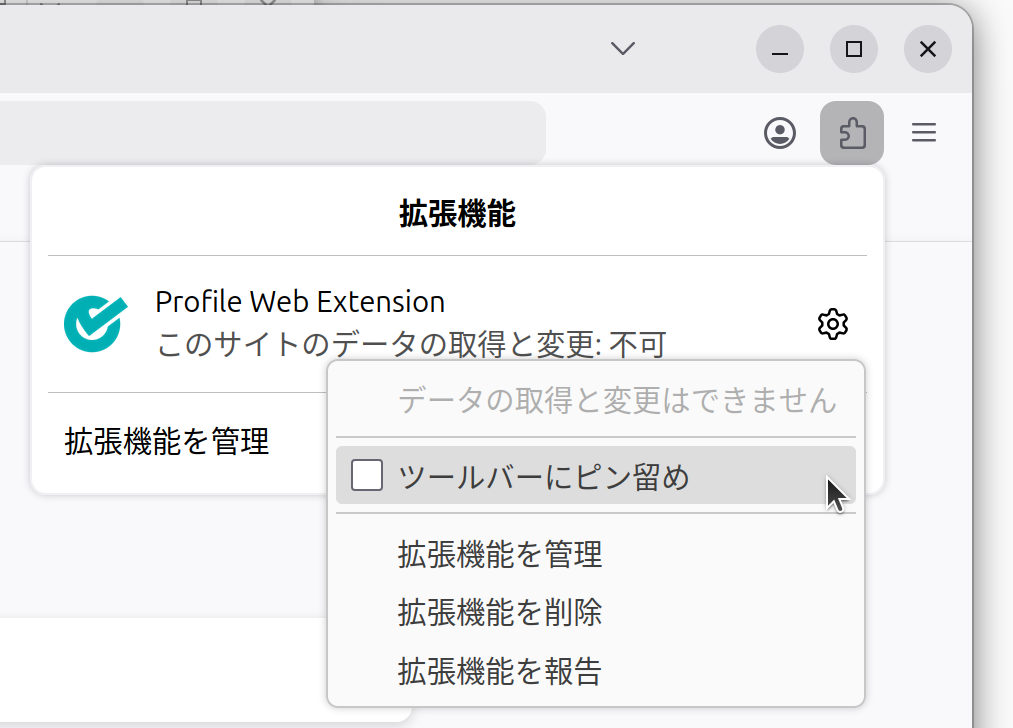Click the 拡張機能 panel header title
Image resolution: width=1013 pixels, height=728 pixels.
457,213
